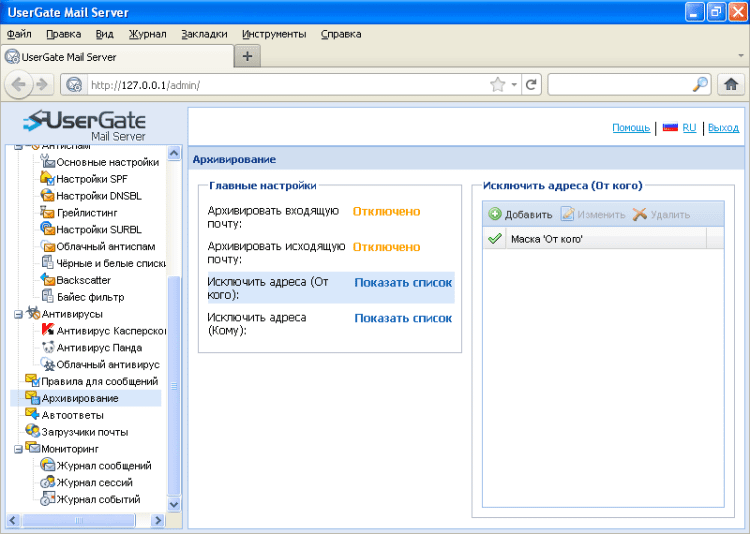Show list for Исключить адреса (От кого)
This screenshot has width=750, height=534.
click(403, 282)
